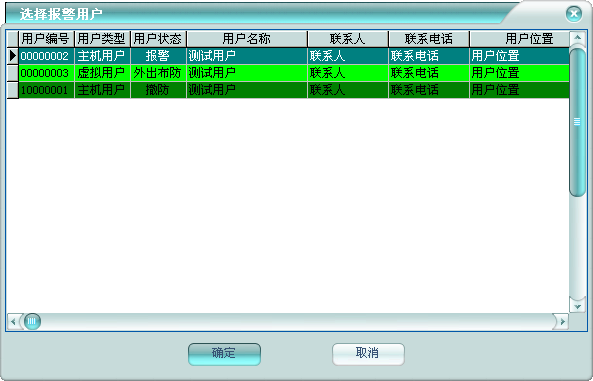
Task: Select the row header of user 10000001
Action: coord(13,90)
